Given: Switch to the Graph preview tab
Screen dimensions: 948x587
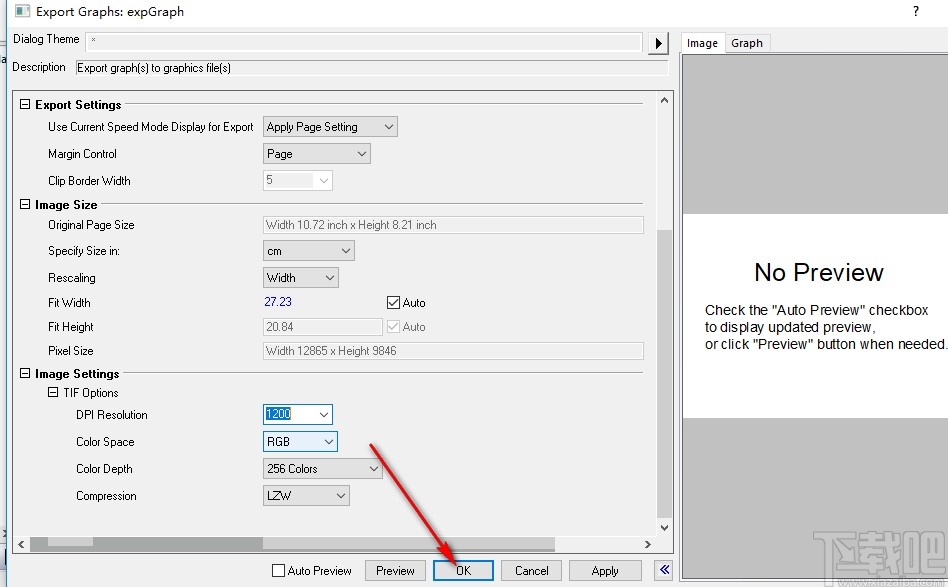Looking at the screenshot, I should (747, 43).
